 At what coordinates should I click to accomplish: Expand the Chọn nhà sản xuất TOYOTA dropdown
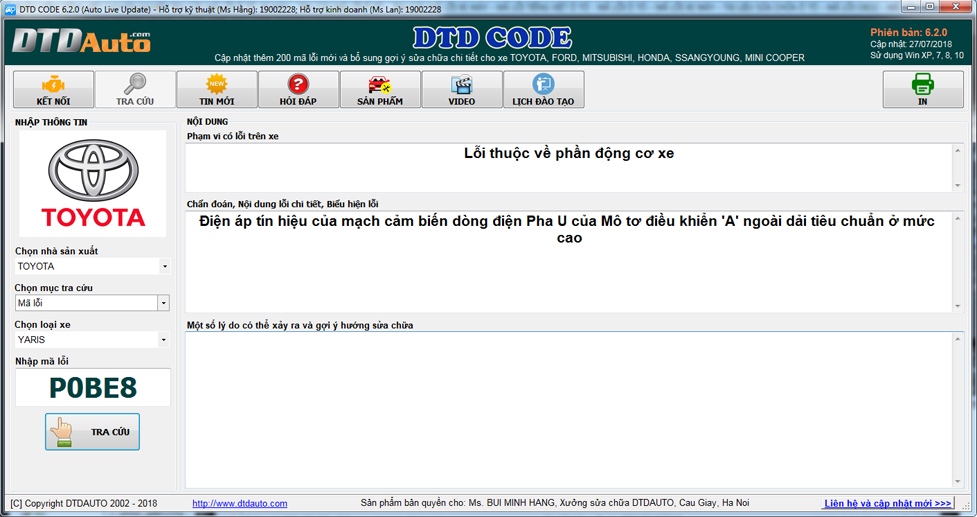pos(164,267)
